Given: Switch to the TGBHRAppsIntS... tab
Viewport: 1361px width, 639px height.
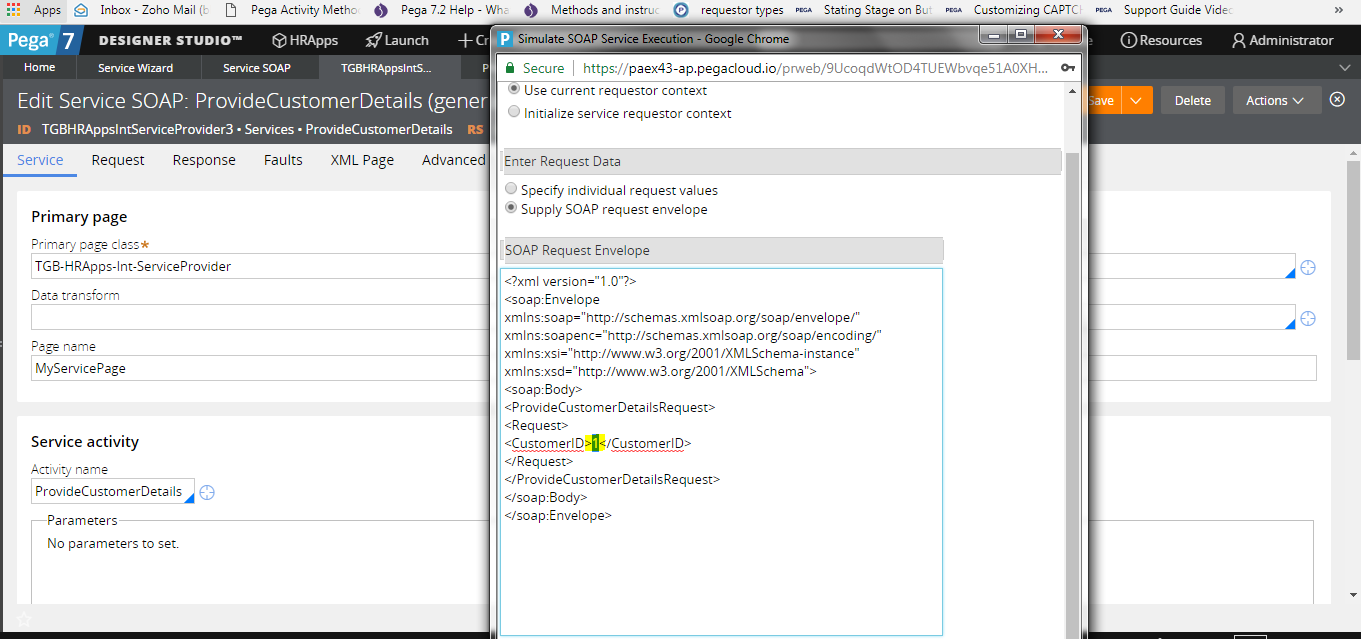Looking at the screenshot, I should point(386,68).
